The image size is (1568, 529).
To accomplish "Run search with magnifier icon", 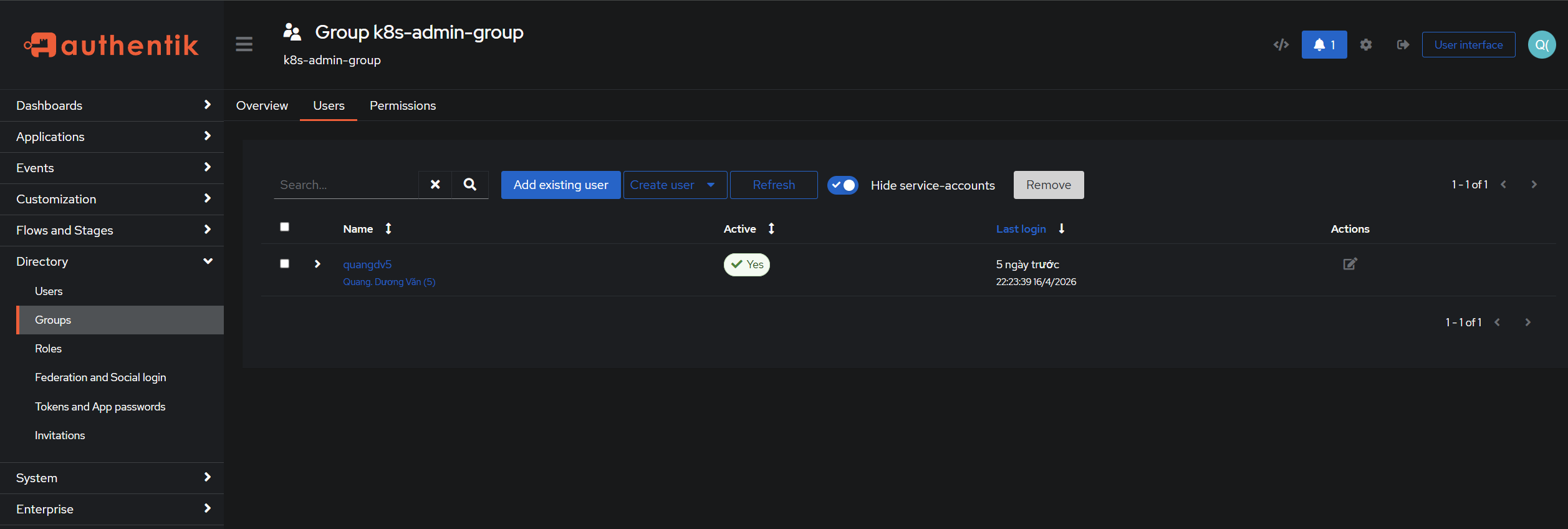I will [470, 185].
